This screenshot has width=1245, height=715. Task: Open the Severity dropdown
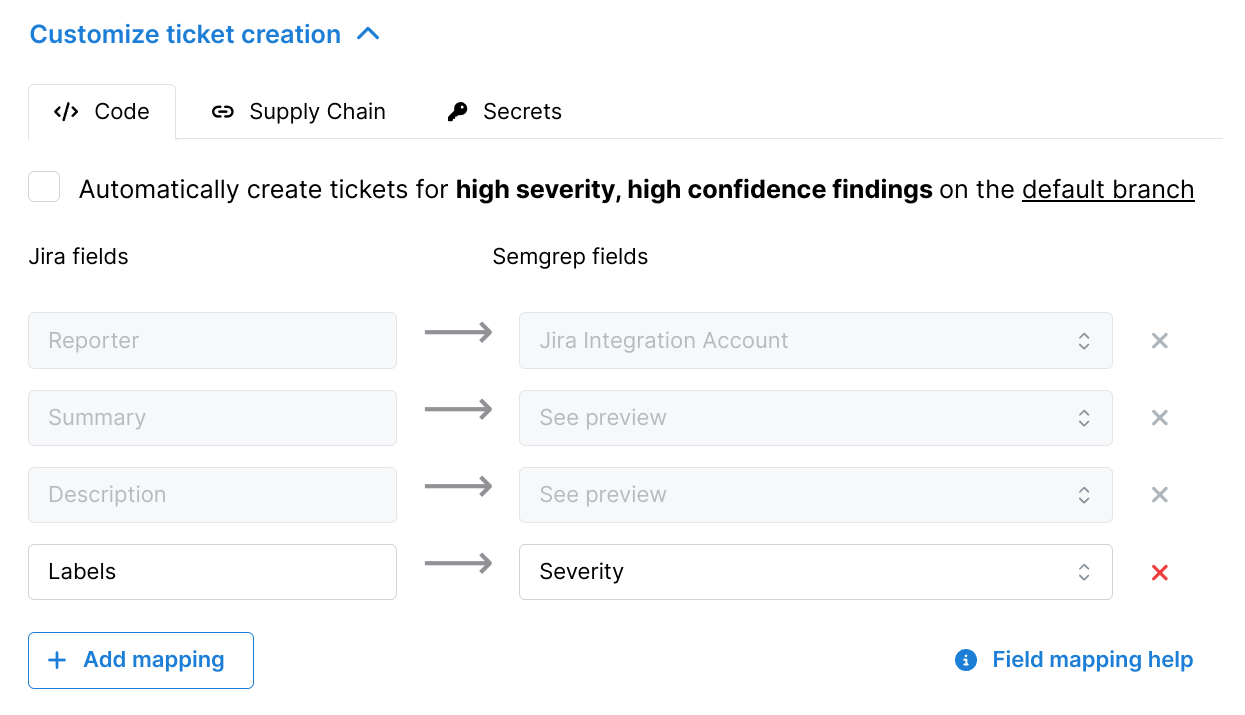click(1083, 571)
